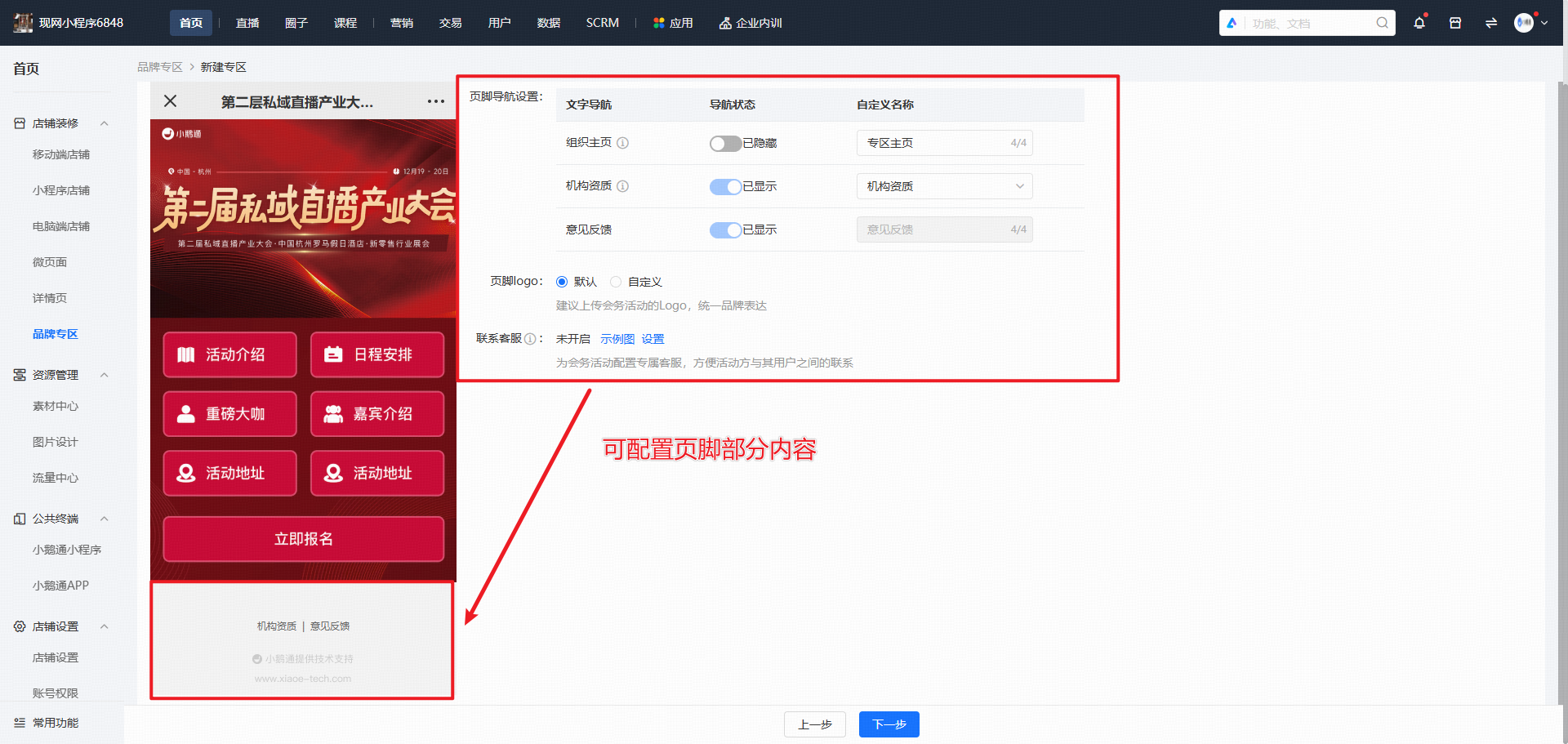Open 流量中心 in sidebar
Screen dimensions: 1568x744
(56, 478)
